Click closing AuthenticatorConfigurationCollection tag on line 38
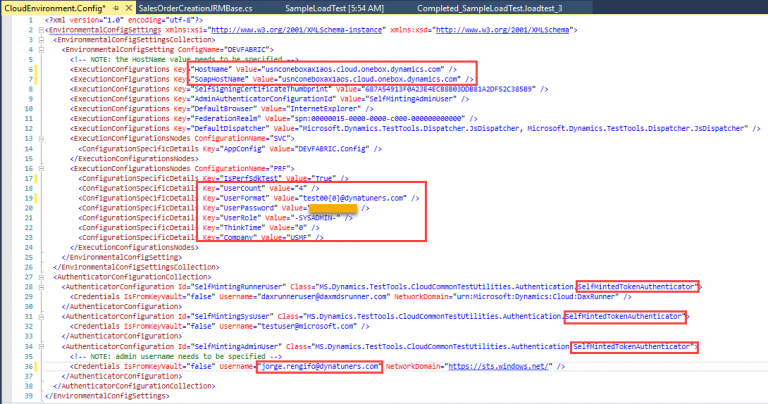This screenshot has height=404, width=768. [x=134, y=386]
